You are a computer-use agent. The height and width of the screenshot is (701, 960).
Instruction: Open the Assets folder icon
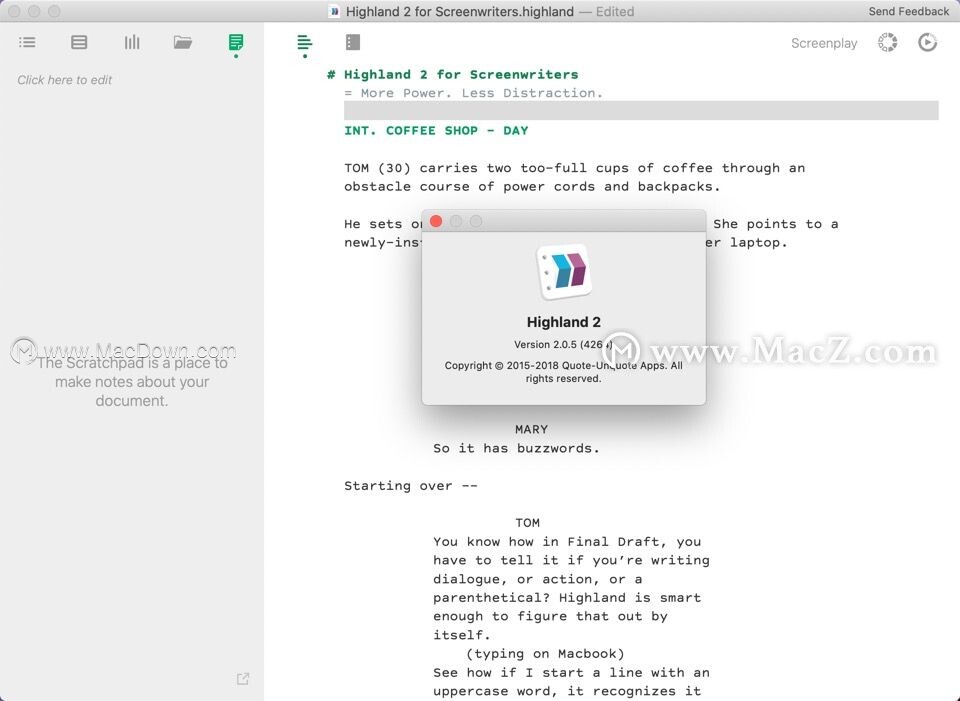(182, 42)
